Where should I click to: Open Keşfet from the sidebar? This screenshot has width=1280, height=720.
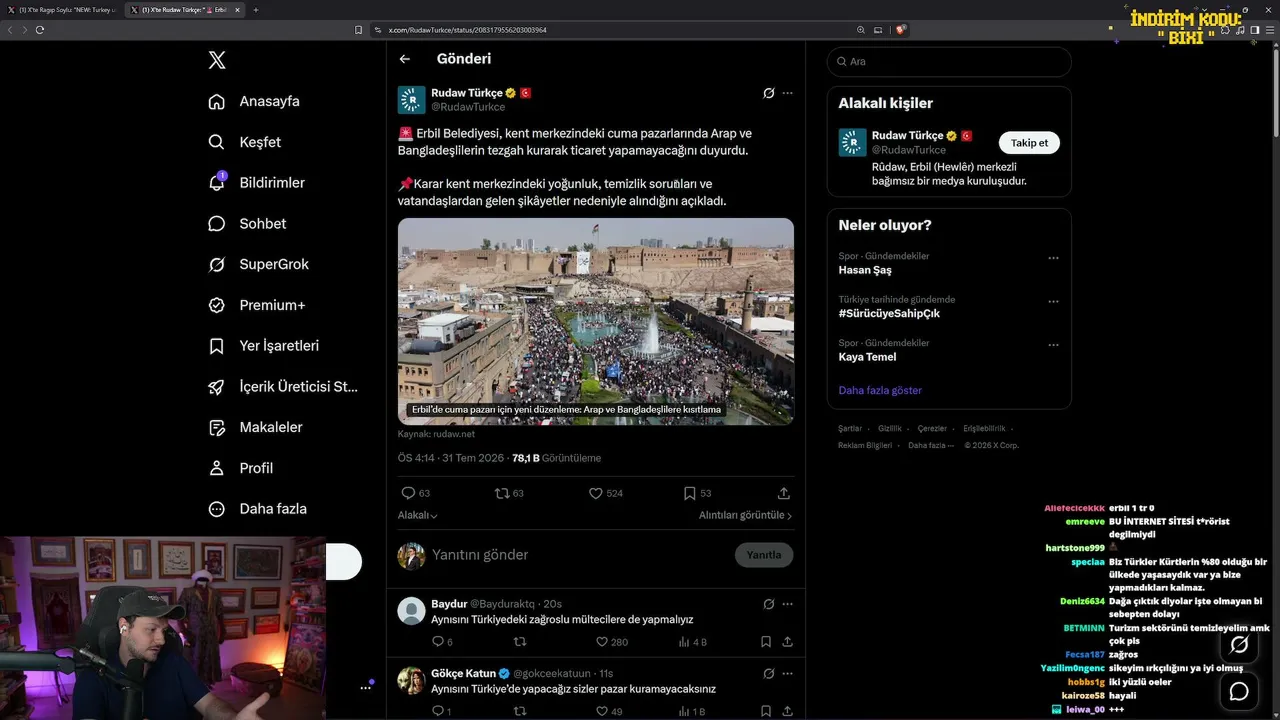point(245,142)
